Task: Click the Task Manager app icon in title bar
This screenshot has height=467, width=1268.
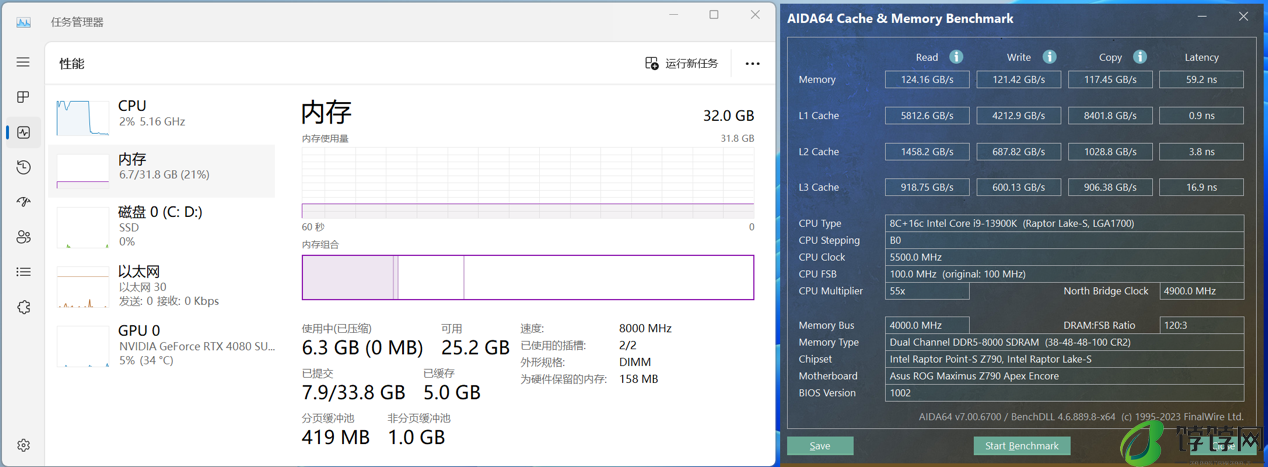Action: (23, 21)
